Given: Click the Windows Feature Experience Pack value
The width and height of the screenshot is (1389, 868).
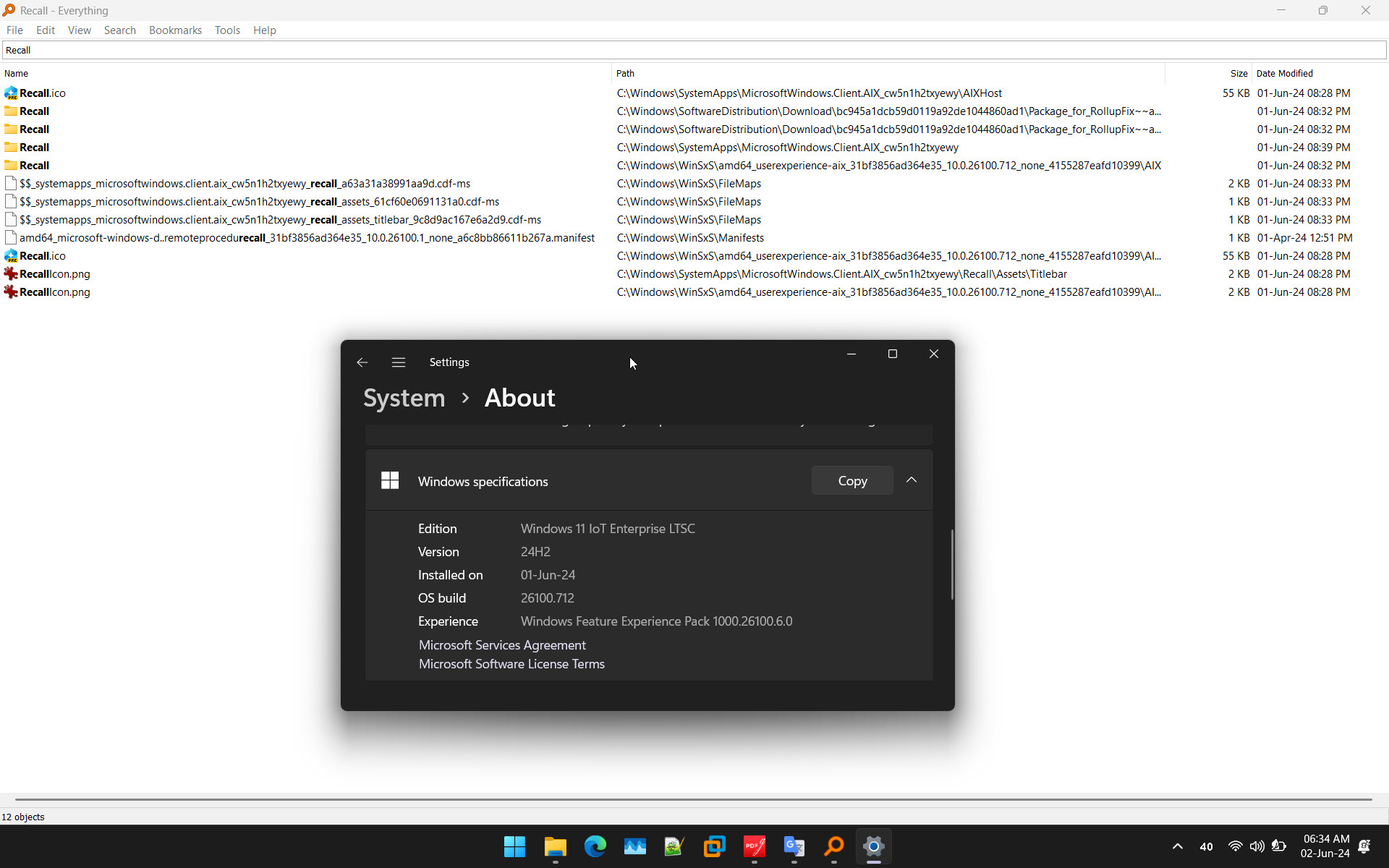Looking at the screenshot, I should (657, 621).
